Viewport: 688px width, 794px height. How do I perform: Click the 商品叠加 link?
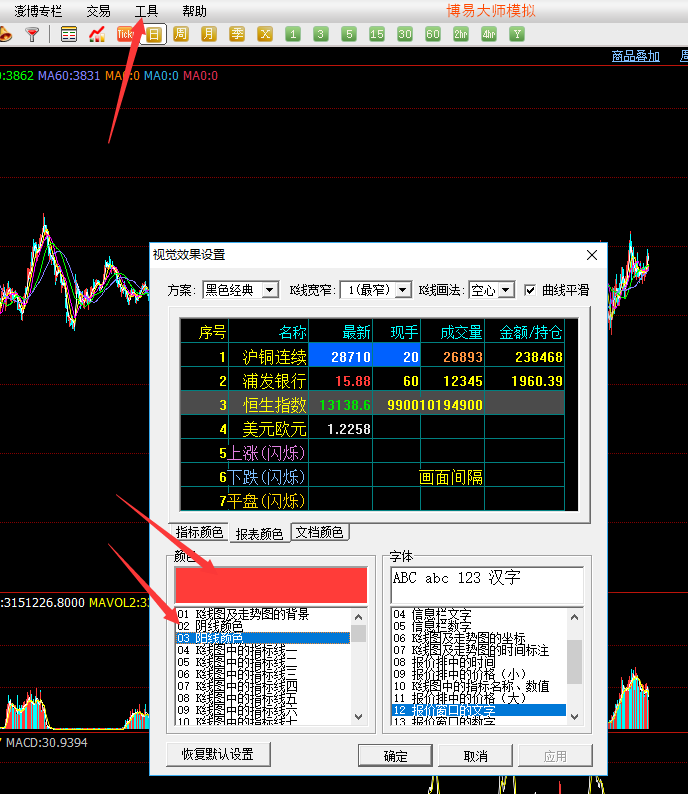635,56
